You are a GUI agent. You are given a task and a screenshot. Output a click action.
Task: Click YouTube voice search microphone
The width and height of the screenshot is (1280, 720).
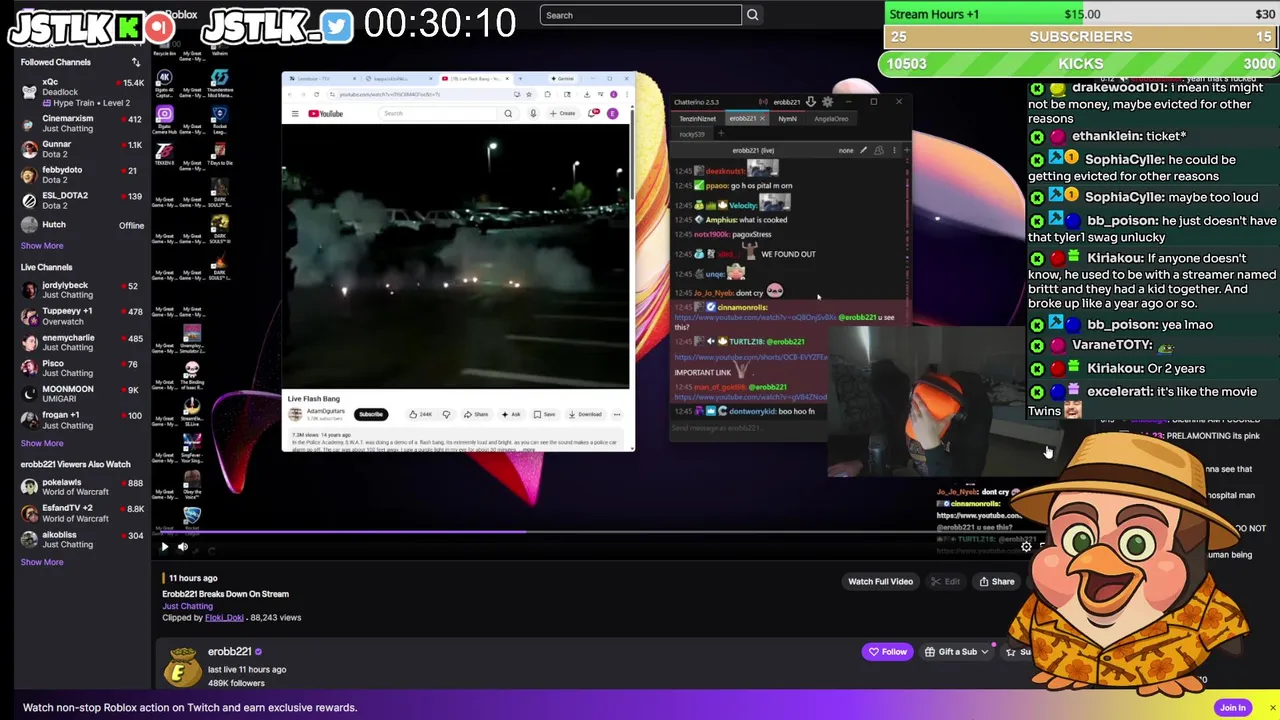pos(533,114)
